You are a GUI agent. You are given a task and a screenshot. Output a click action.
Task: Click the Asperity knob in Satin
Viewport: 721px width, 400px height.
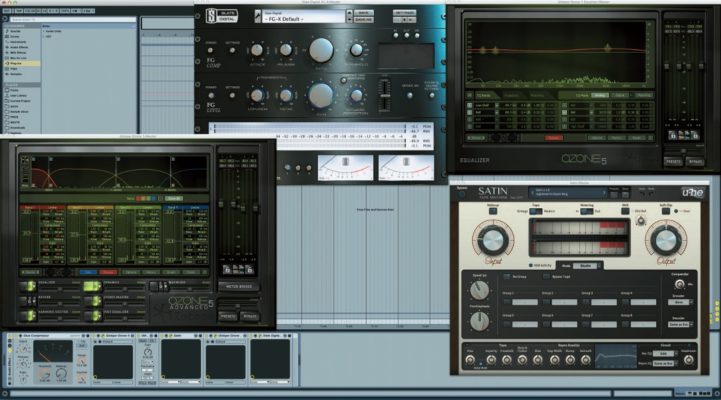pyautogui.click(x=491, y=360)
